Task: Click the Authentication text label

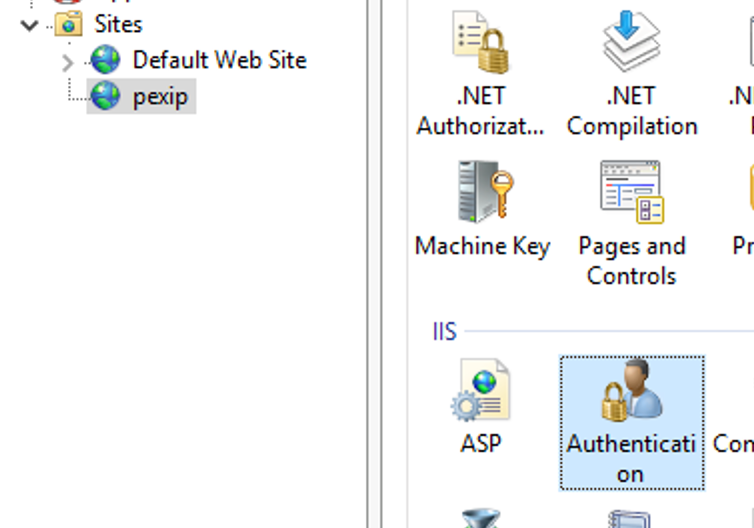Action: (x=631, y=458)
